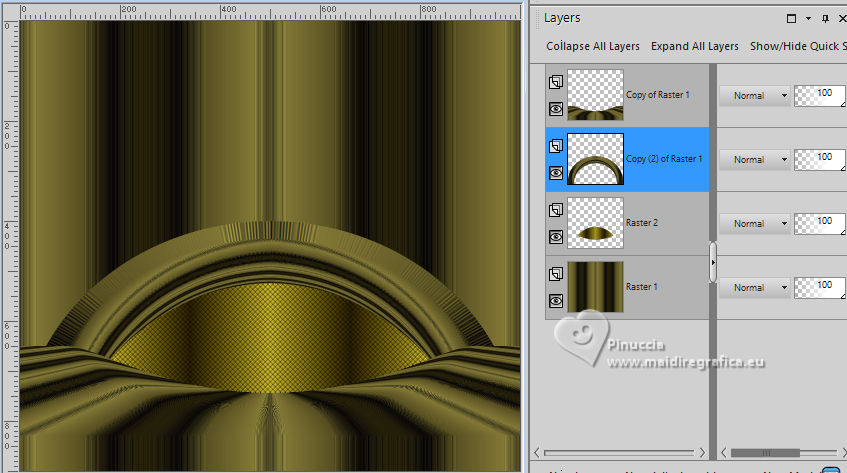The height and width of the screenshot is (473, 847).
Task: Adjust opacity slider of Copy of Raster 1
Action: [x=819, y=96]
